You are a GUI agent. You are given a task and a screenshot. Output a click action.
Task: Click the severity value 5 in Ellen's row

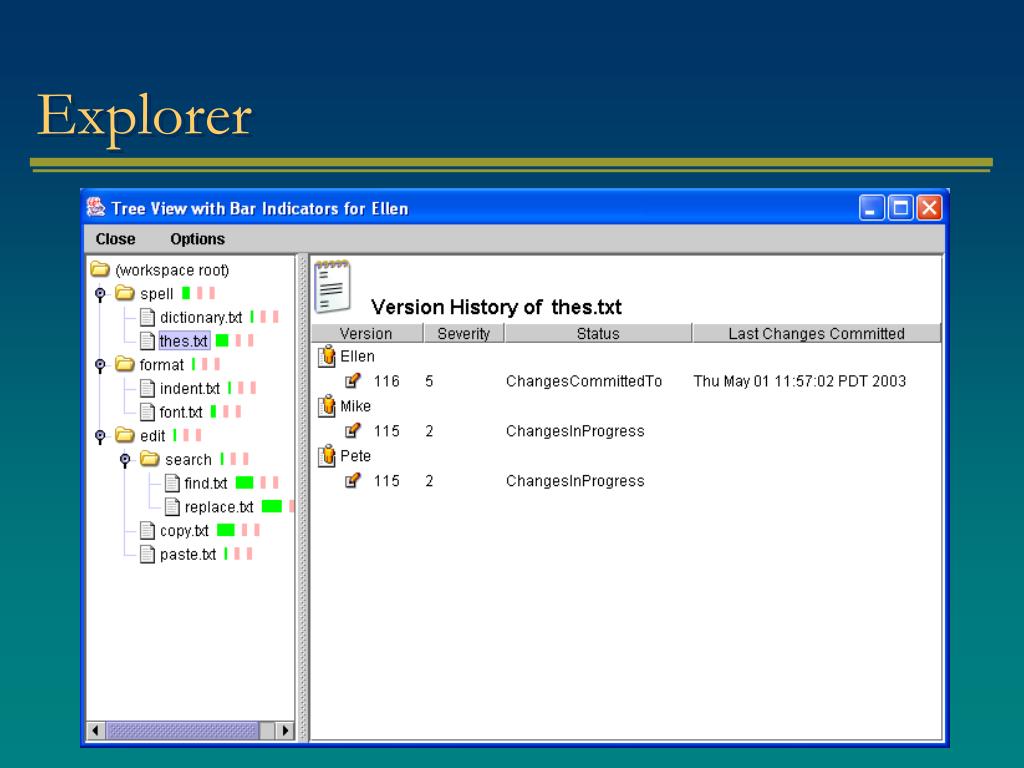pyautogui.click(x=429, y=381)
